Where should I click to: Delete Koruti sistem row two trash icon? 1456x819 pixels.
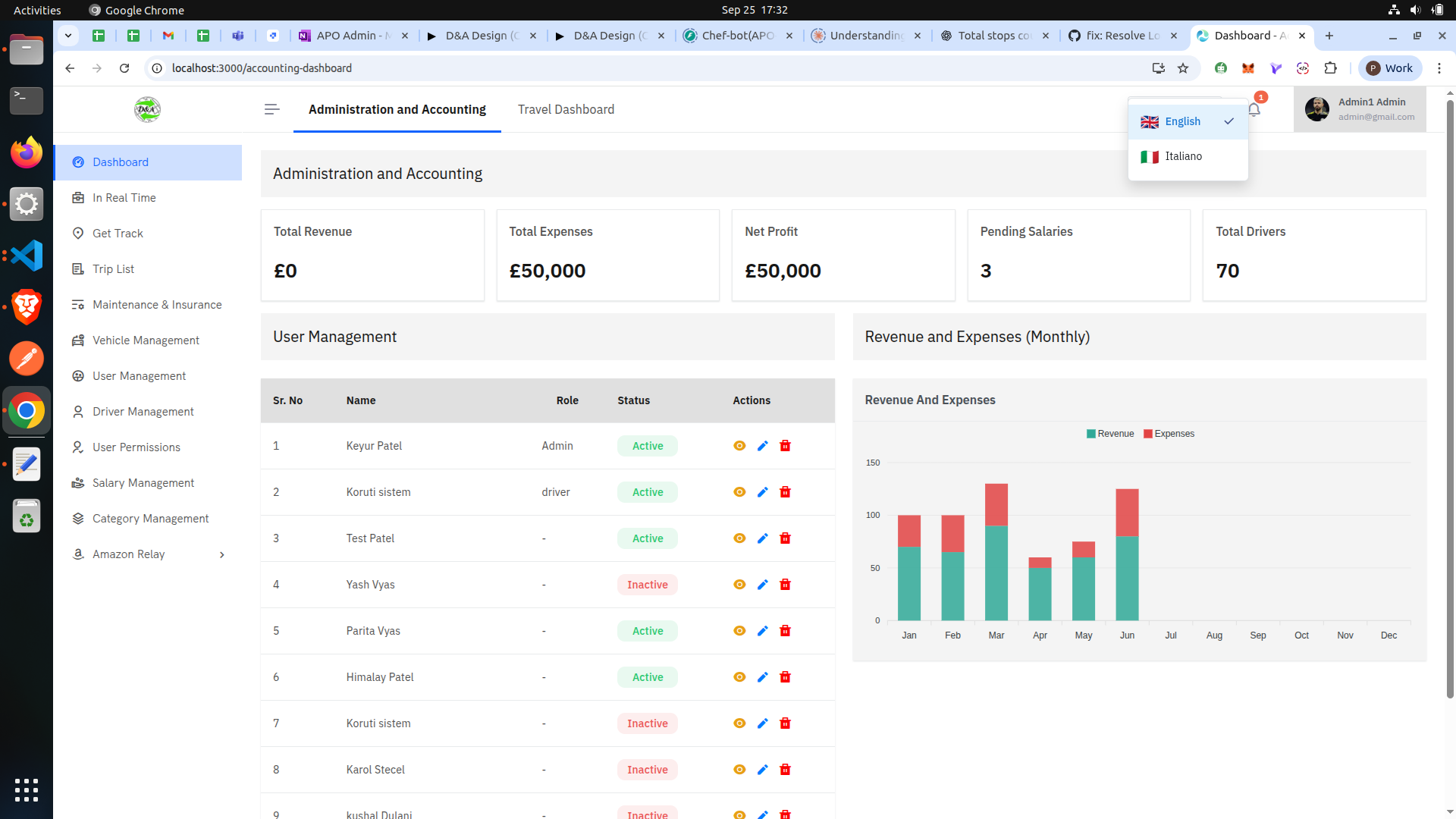pos(785,492)
